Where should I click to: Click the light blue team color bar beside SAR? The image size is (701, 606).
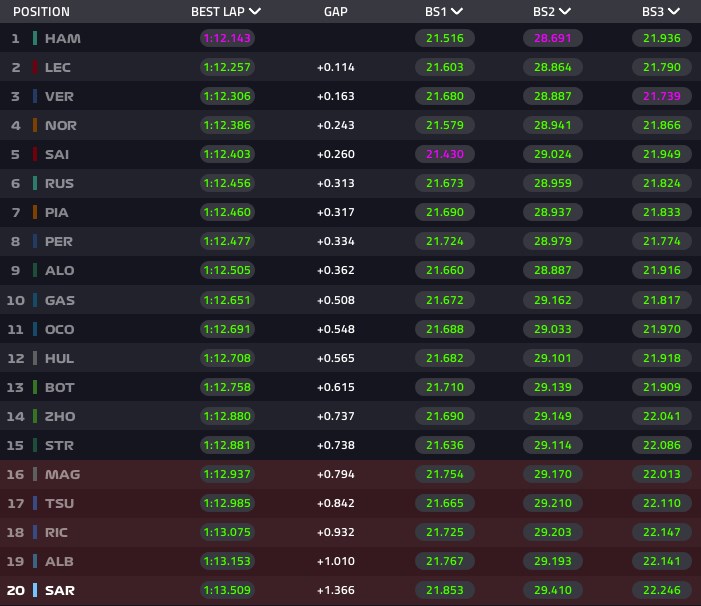(35, 590)
